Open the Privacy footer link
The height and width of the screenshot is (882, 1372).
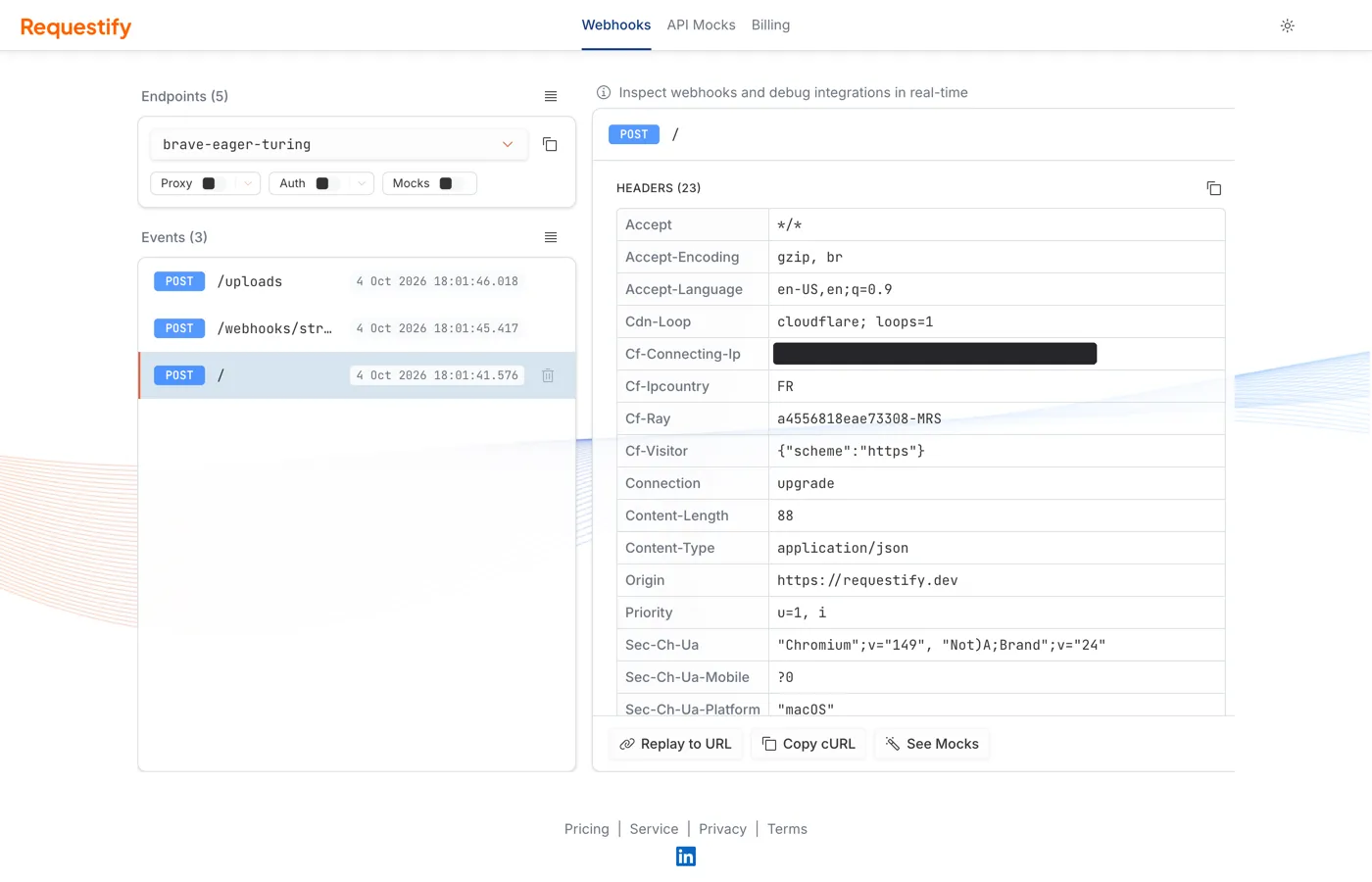pos(722,829)
